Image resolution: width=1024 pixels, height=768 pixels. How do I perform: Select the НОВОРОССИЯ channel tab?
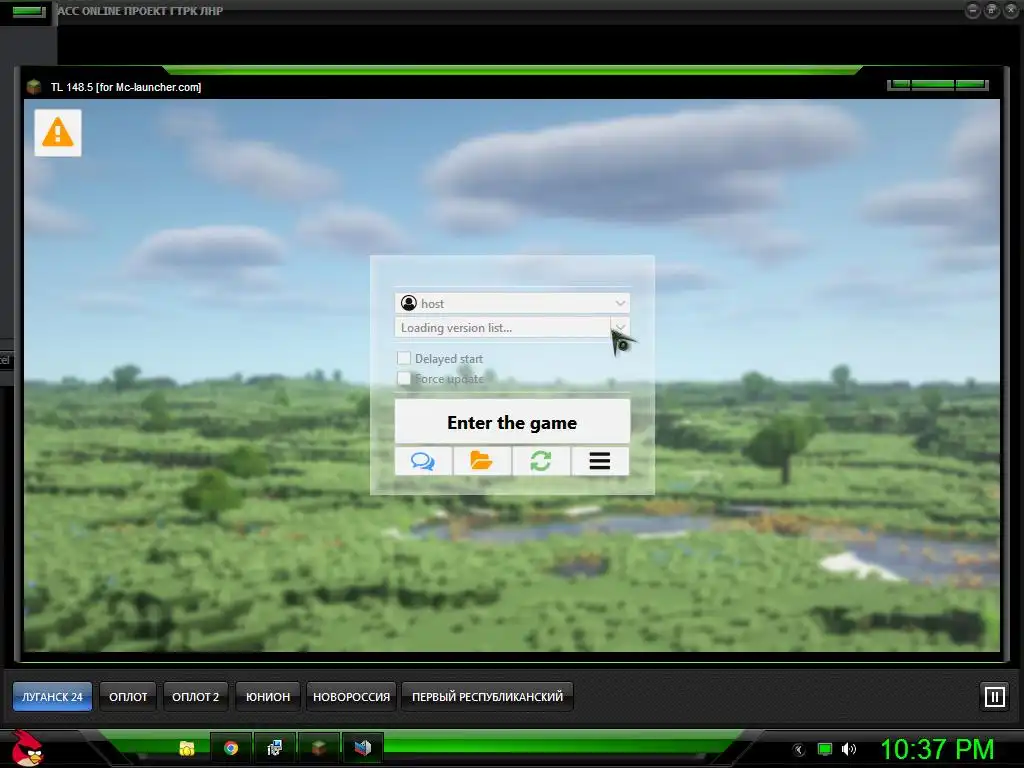tap(351, 697)
